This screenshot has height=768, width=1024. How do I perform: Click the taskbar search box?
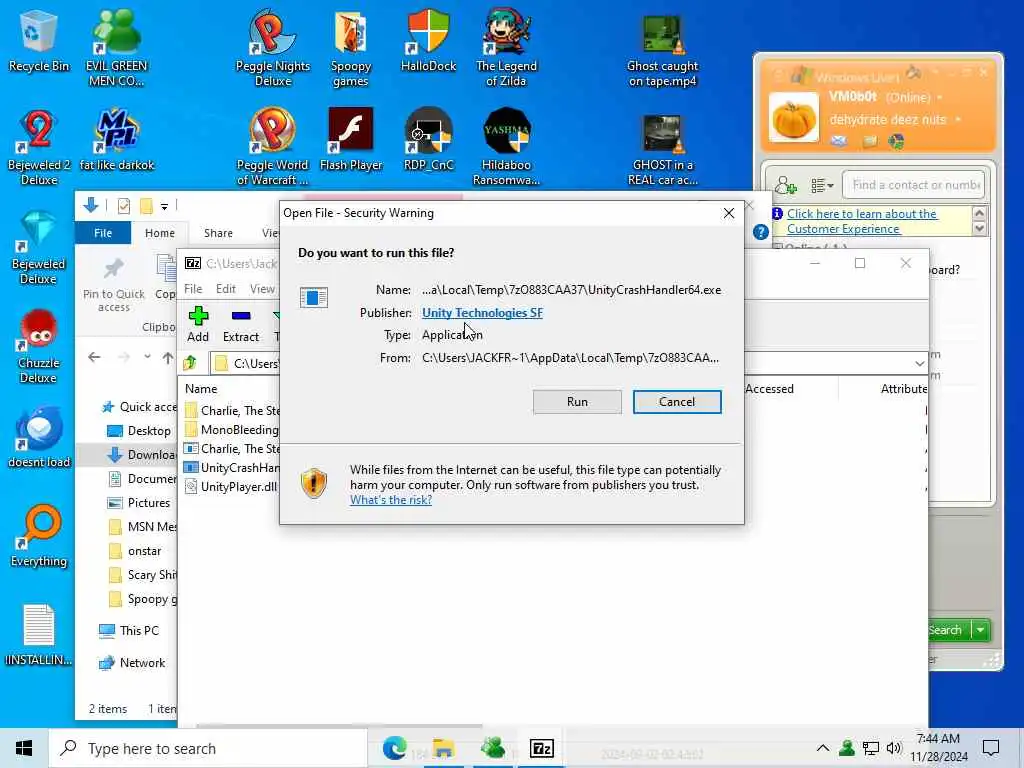pos(208,748)
